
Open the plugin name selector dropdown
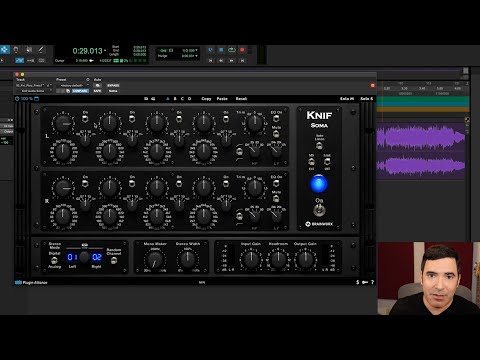(34, 91)
